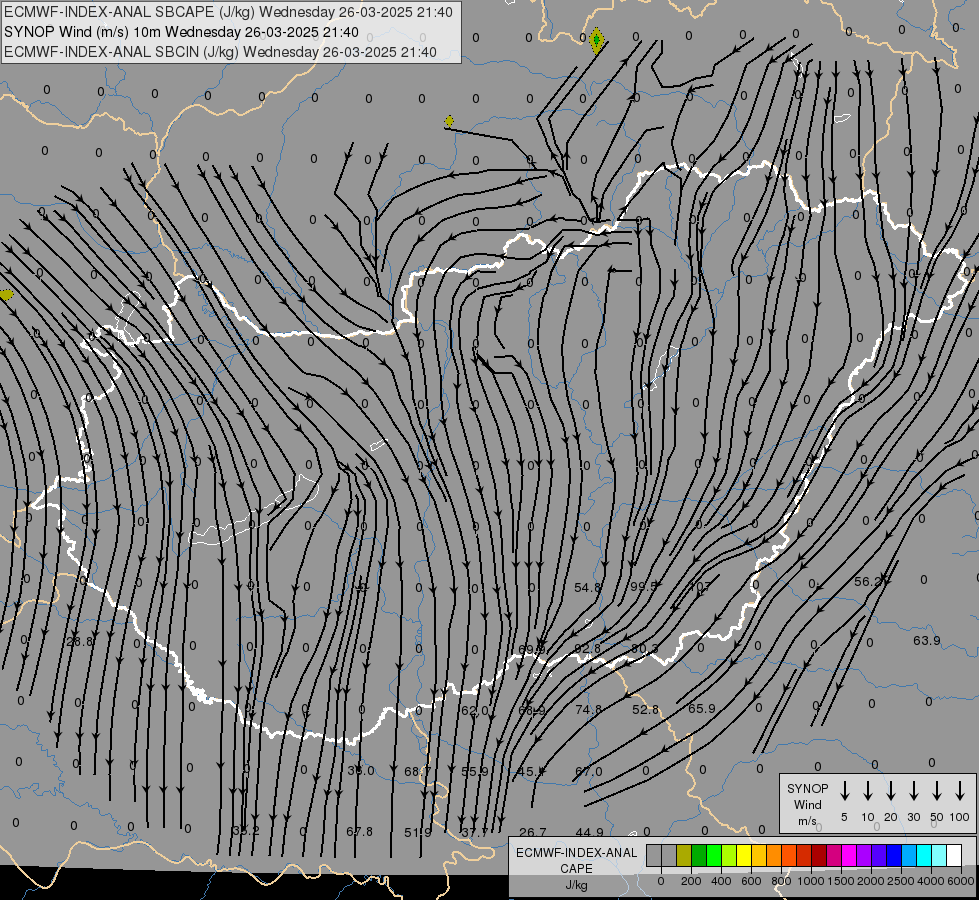The image size is (979, 900).
Task: Pick the dark red CAPE legend swatch
Action: pos(819,855)
